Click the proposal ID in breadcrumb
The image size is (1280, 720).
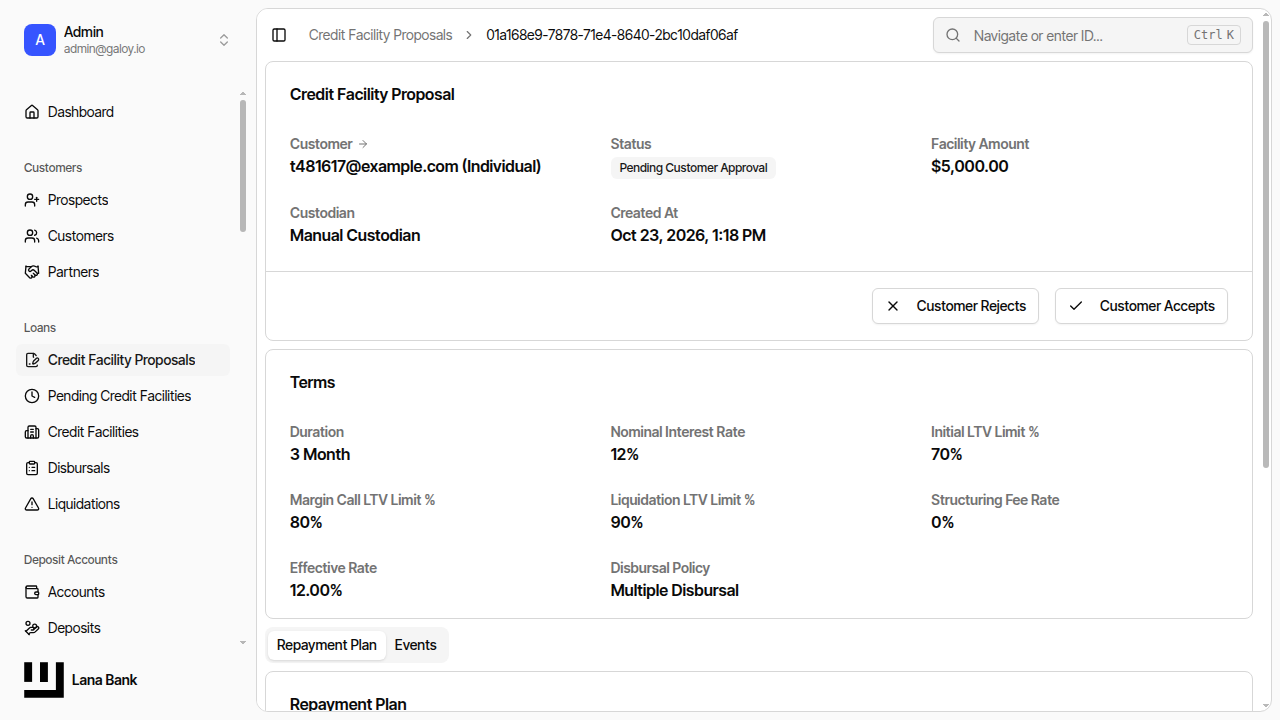pyautogui.click(x=612, y=35)
